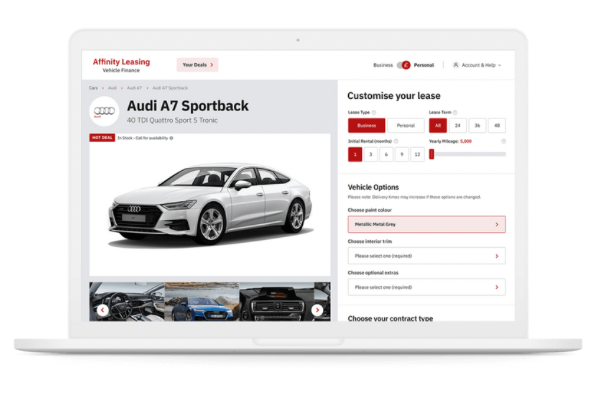Toggle the Business/Personal switch in header
The height and width of the screenshot is (400, 600).
405,65
